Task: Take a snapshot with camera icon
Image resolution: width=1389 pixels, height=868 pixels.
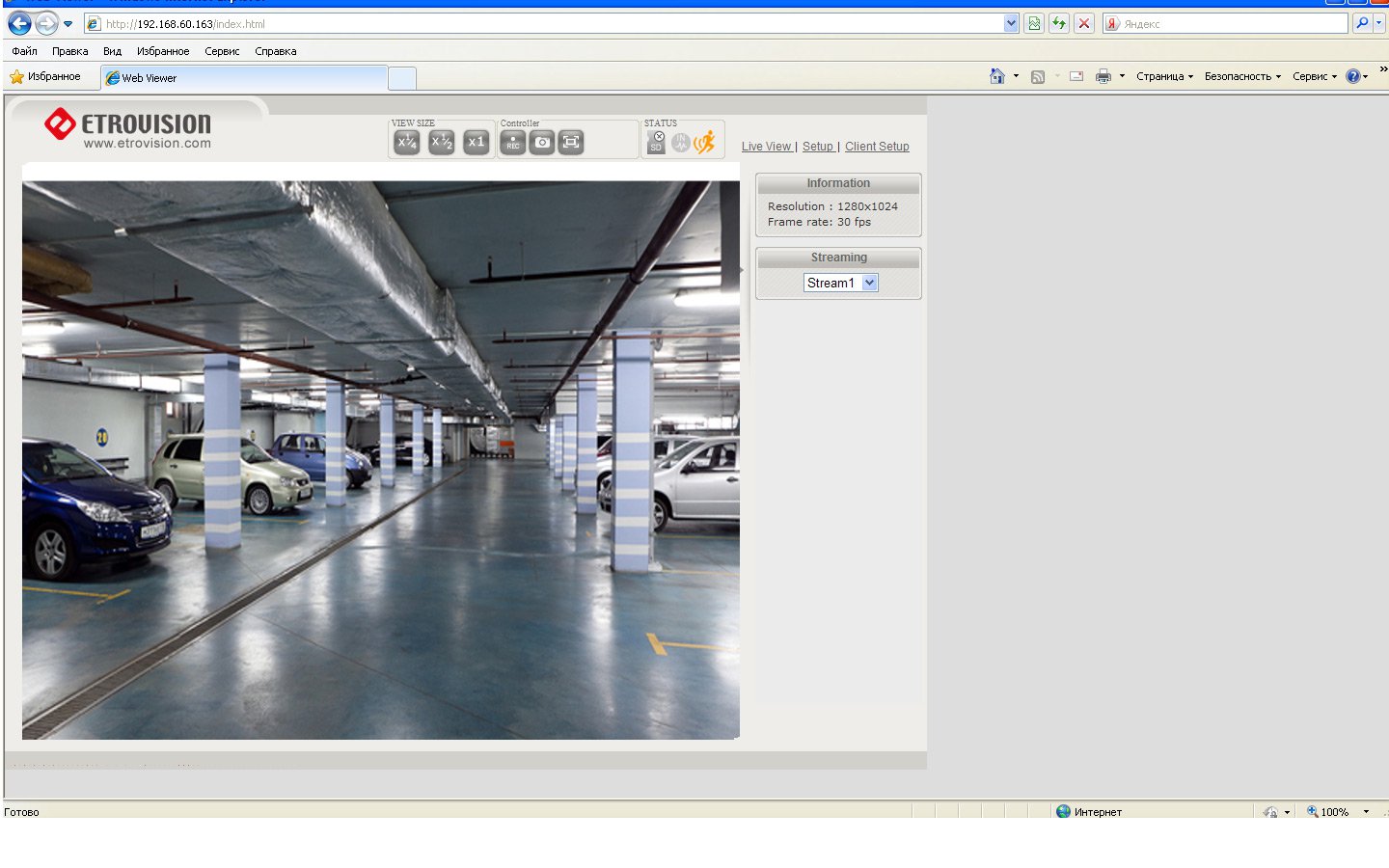Action: [542, 143]
